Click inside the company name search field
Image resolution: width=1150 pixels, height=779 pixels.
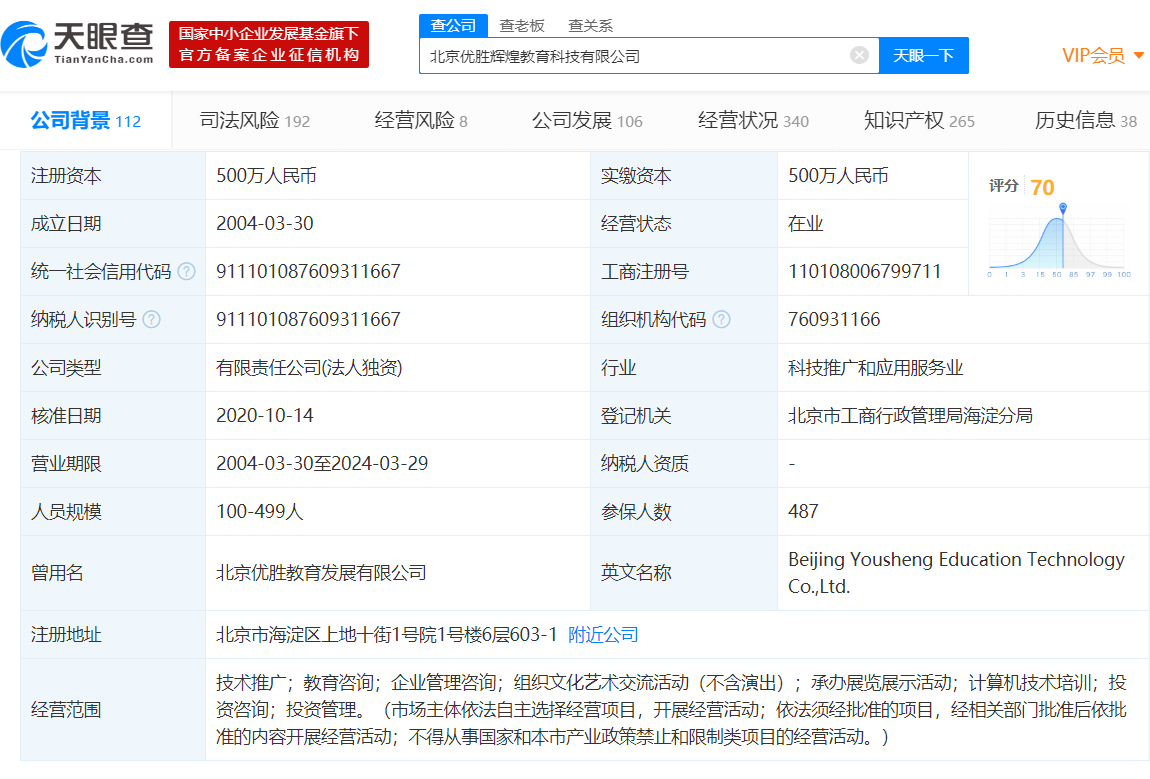[x=640, y=55]
